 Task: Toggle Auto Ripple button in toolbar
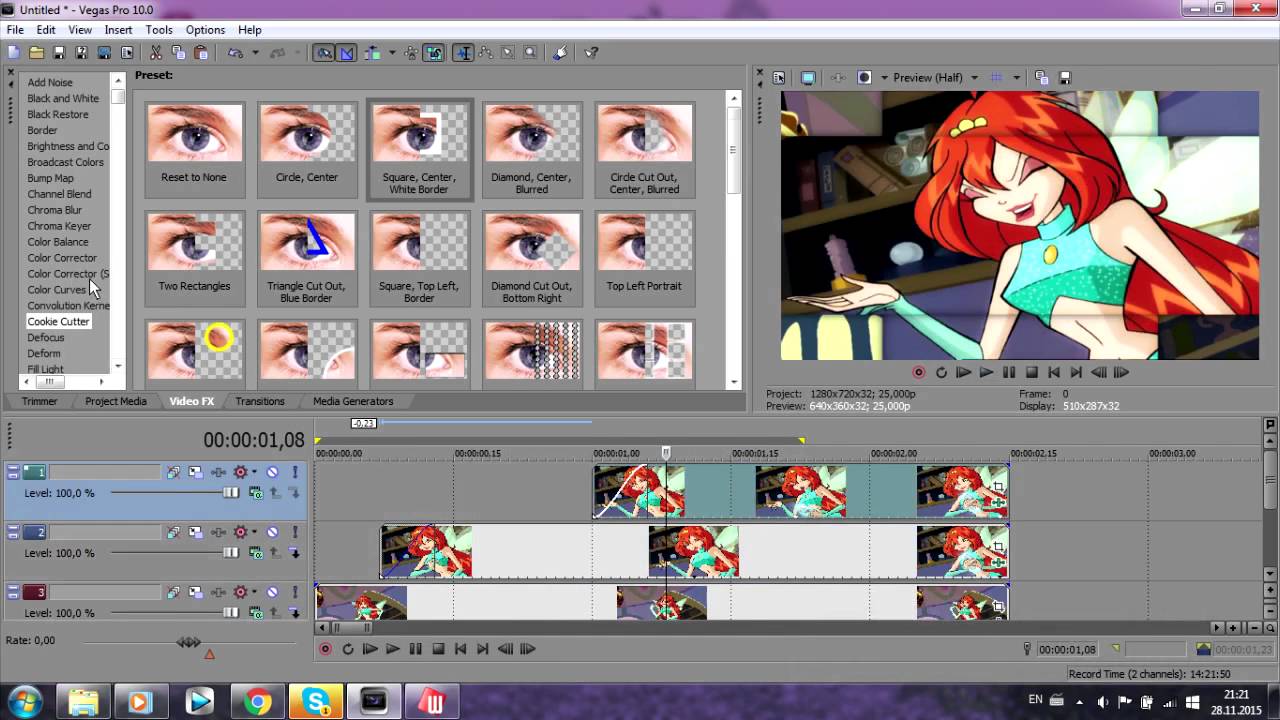coord(371,53)
